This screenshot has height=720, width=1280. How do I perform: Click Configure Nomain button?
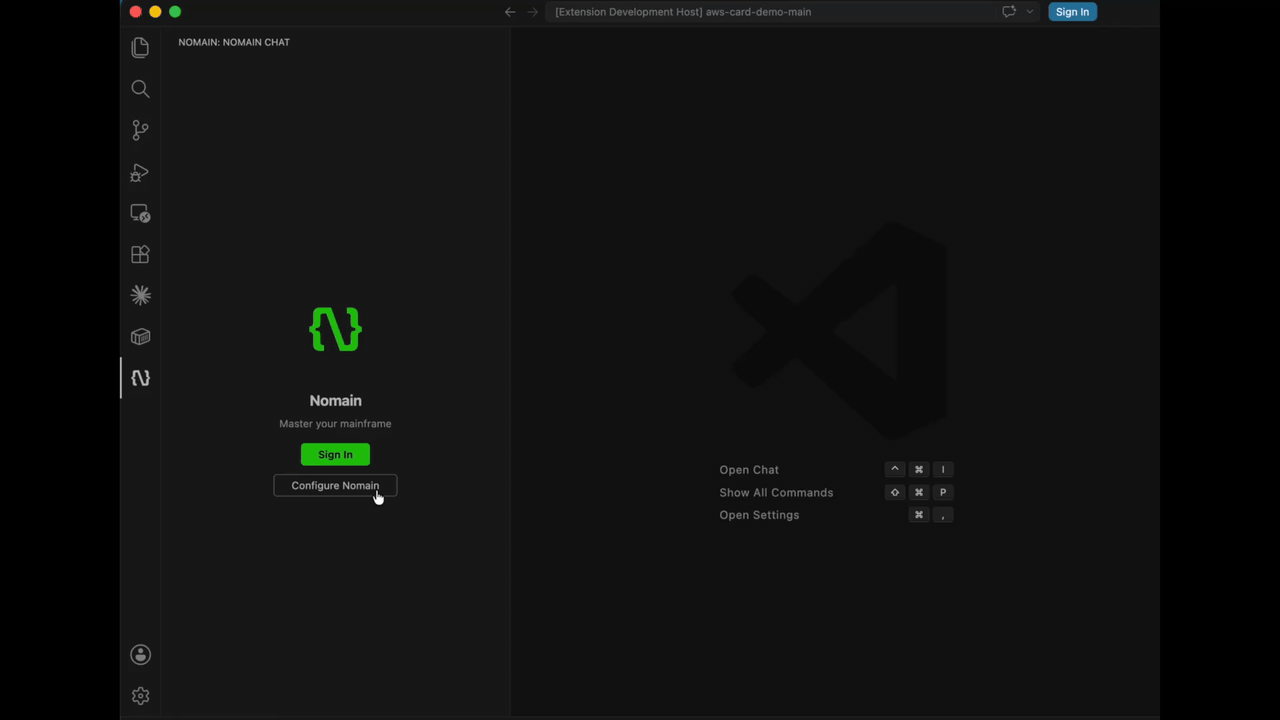click(x=335, y=485)
